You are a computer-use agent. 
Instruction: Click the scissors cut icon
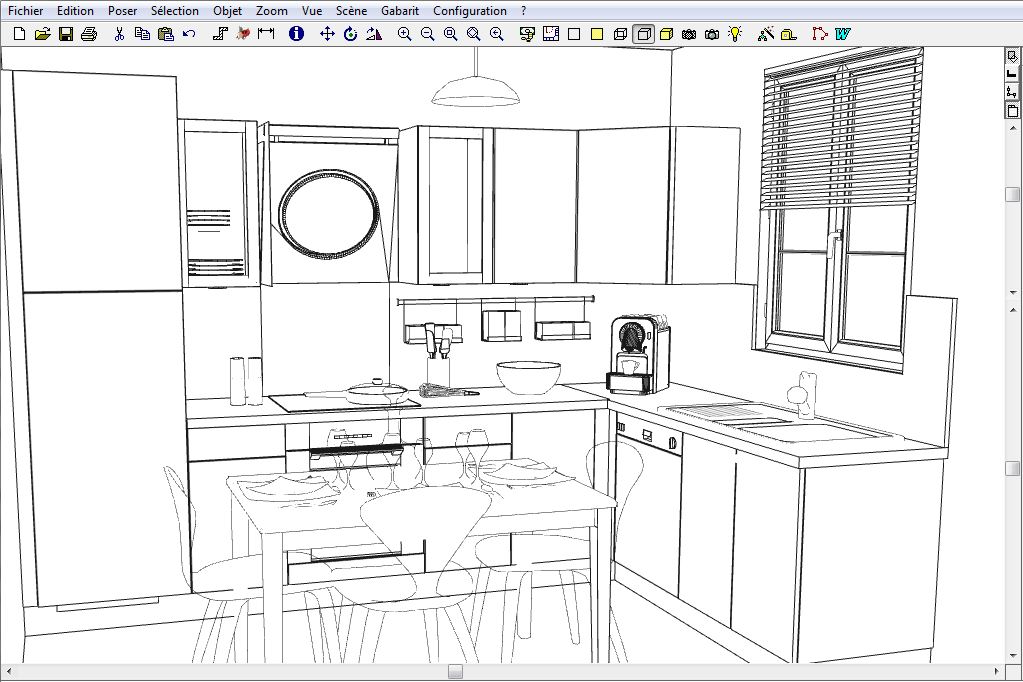coord(119,34)
